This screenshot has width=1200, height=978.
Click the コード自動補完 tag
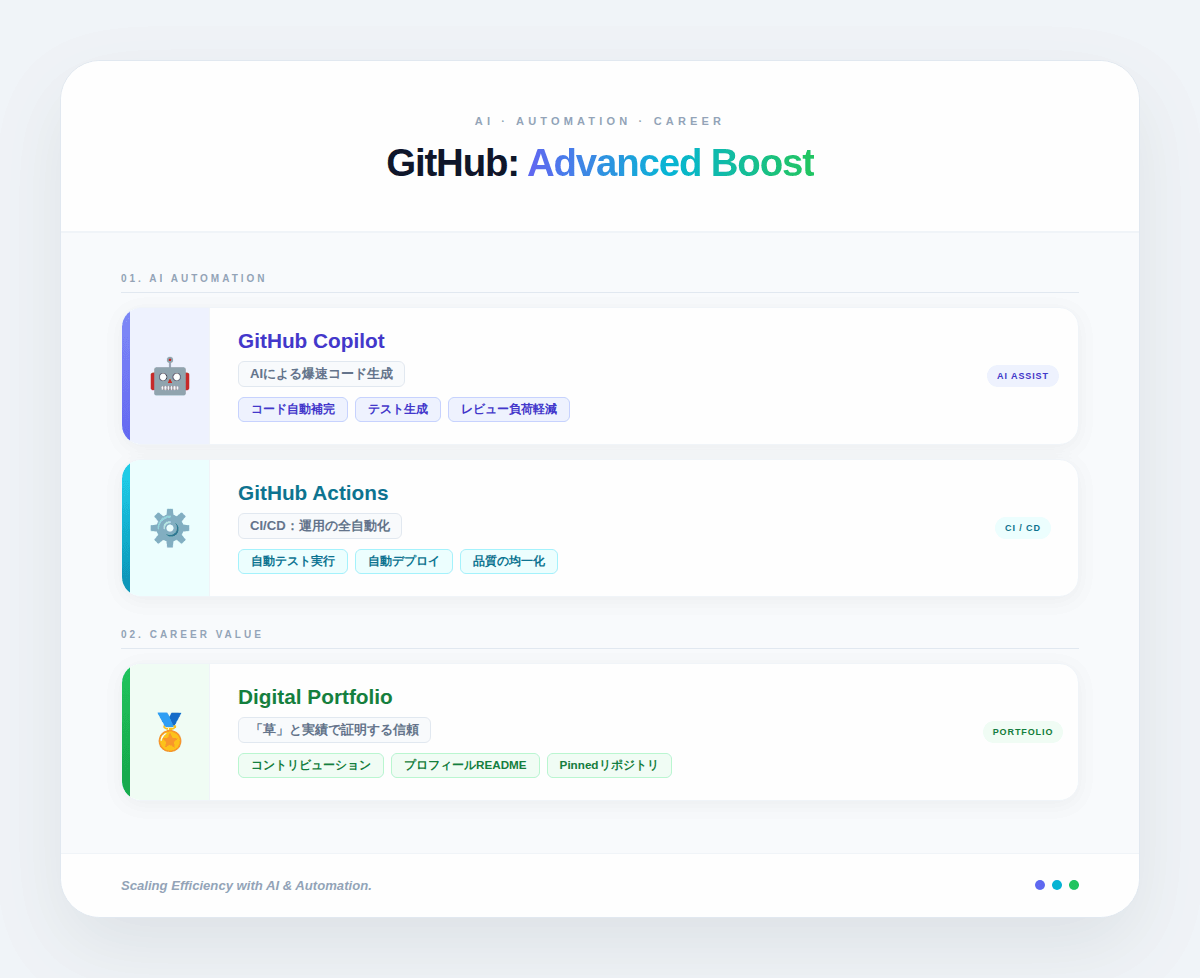[293, 409]
